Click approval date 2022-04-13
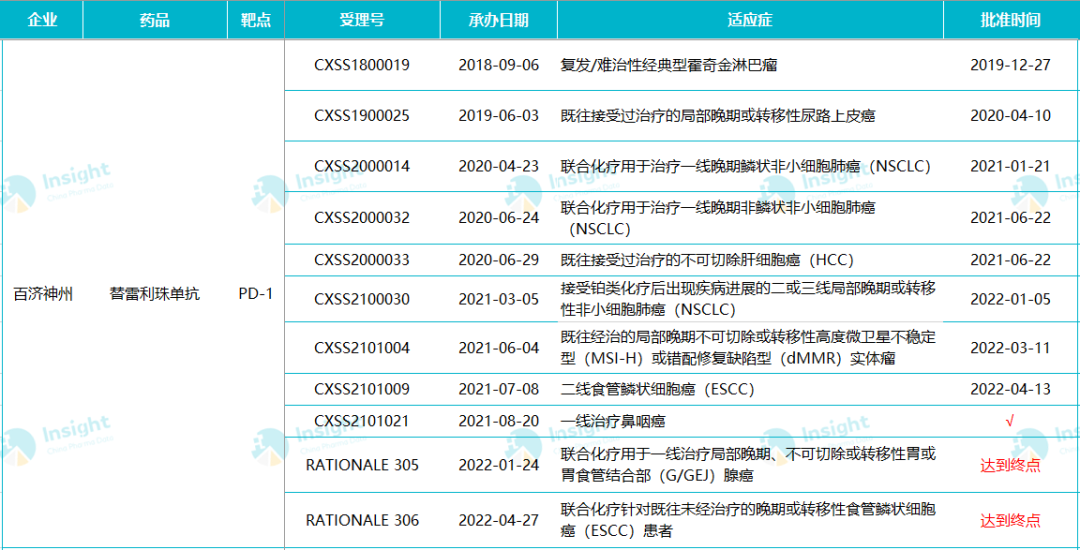Screen dimensions: 1080x550 (x=1010, y=390)
